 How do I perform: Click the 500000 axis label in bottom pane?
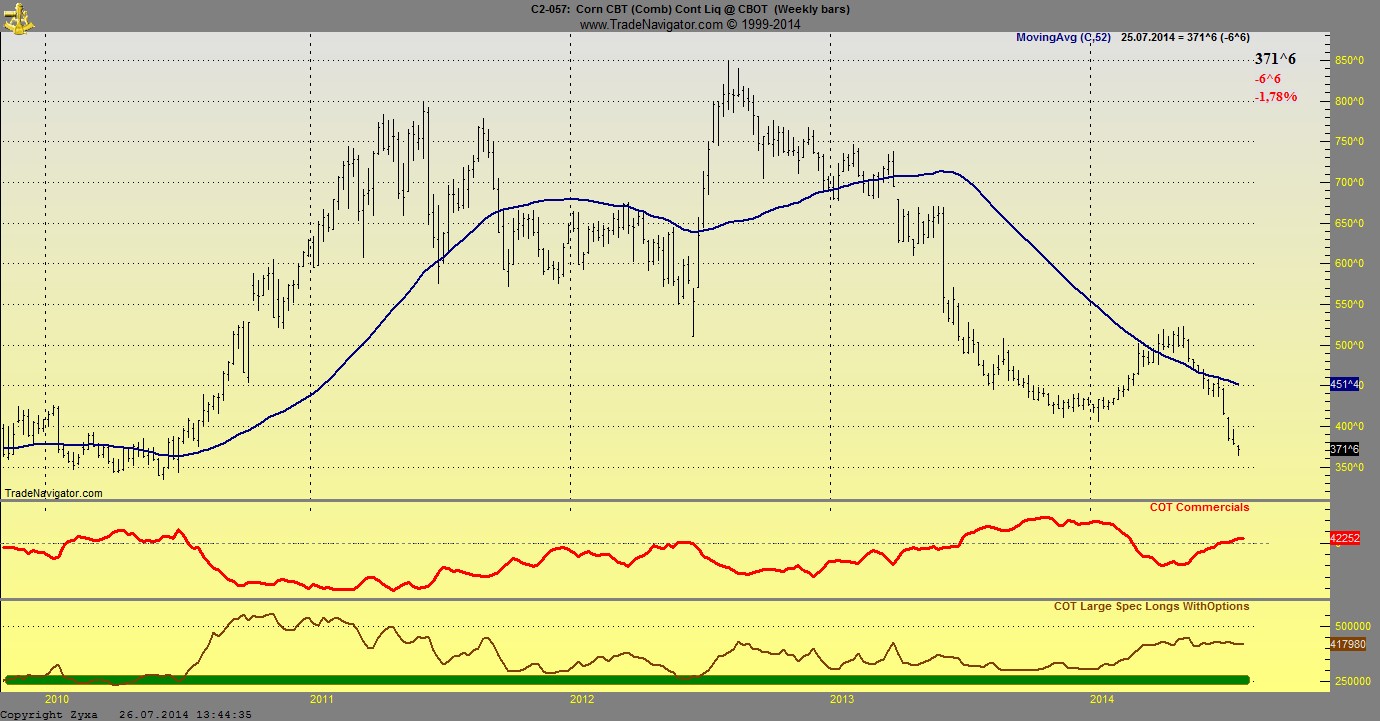coord(1353,626)
